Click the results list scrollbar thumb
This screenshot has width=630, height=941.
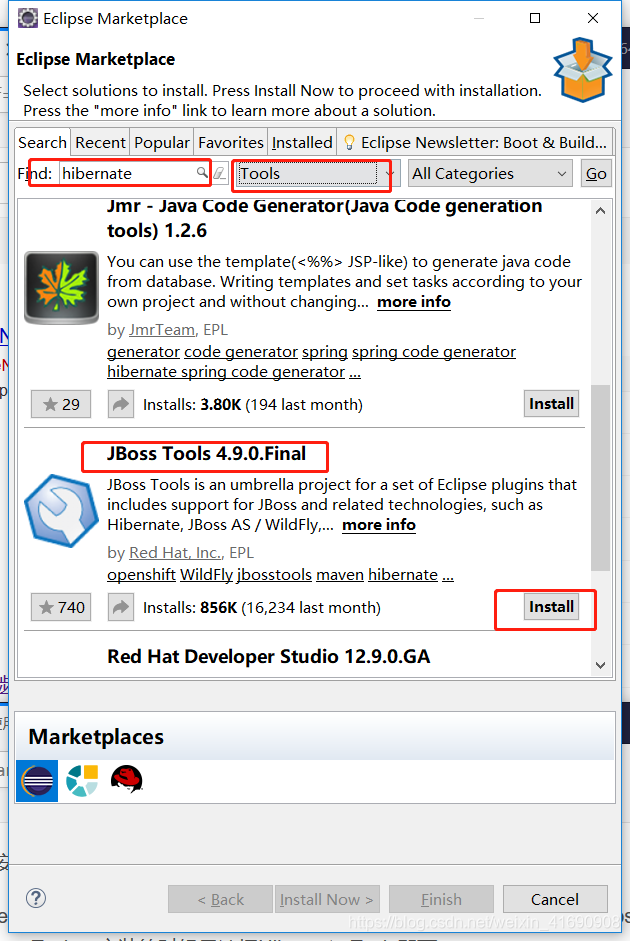pyautogui.click(x=600, y=478)
